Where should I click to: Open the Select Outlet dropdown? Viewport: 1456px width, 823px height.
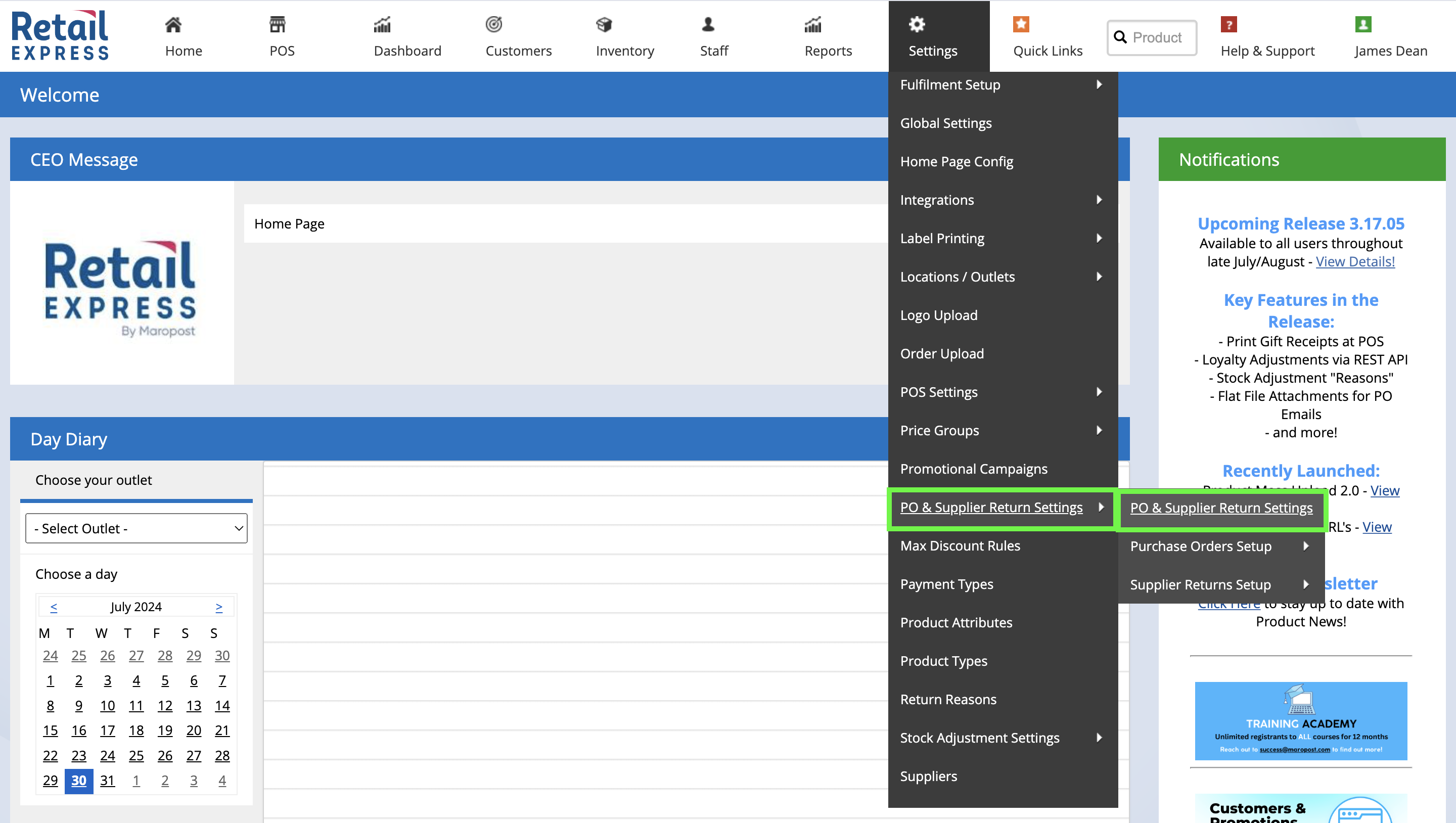pyautogui.click(x=136, y=528)
